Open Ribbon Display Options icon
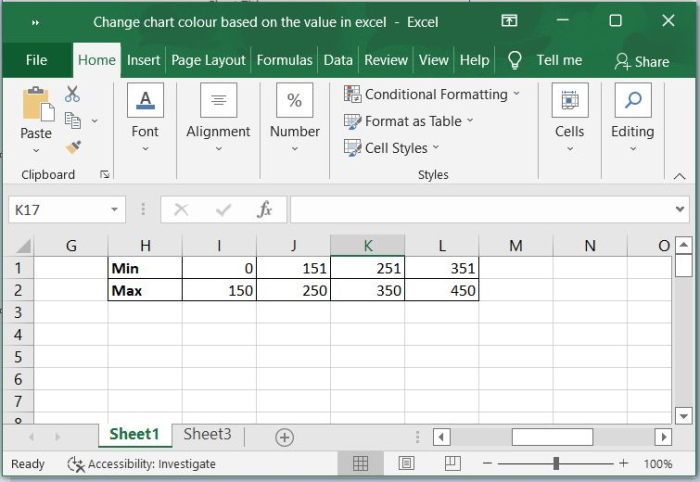This screenshot has height=482, width=700. click(509, 21)
